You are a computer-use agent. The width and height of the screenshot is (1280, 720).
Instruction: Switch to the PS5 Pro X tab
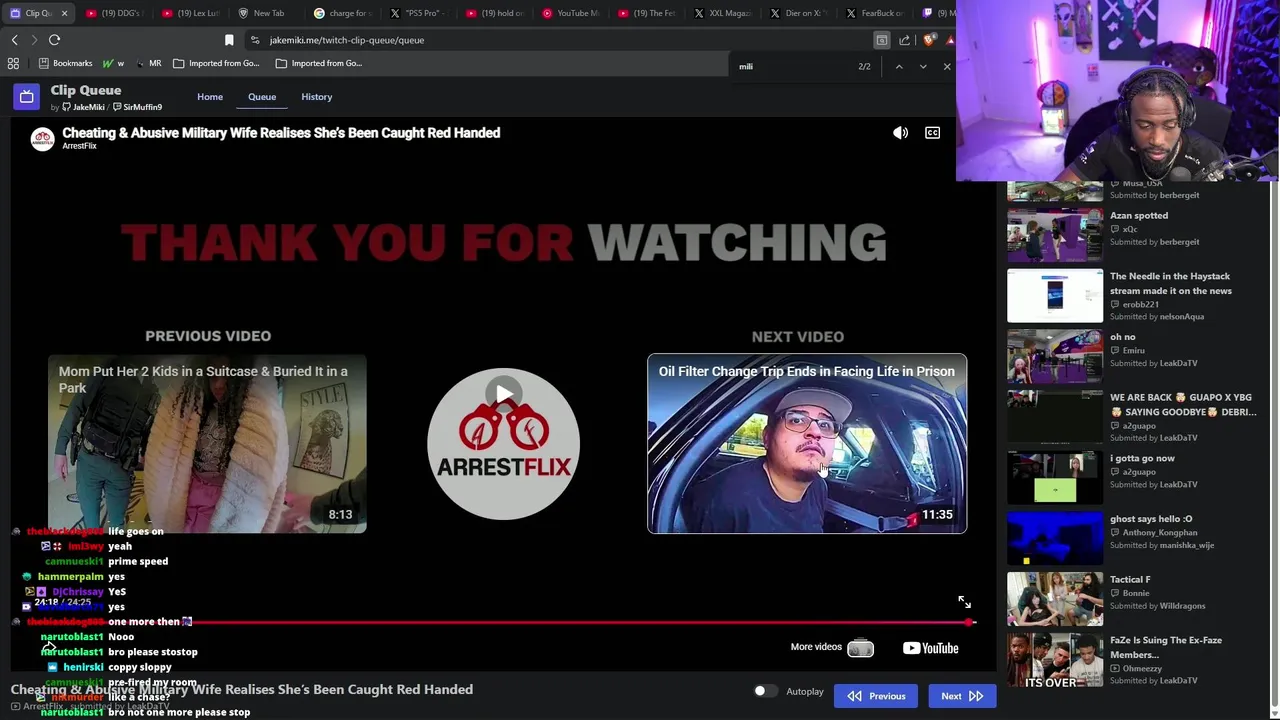(418, 13)
